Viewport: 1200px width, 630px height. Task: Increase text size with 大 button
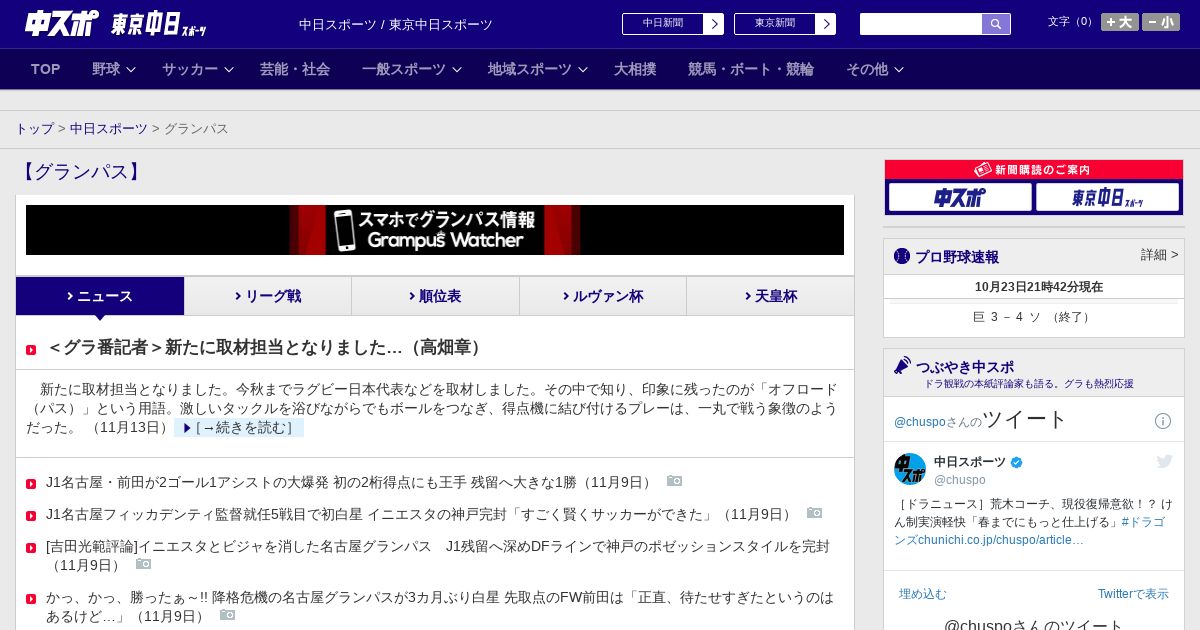[x=1120, y=22]
